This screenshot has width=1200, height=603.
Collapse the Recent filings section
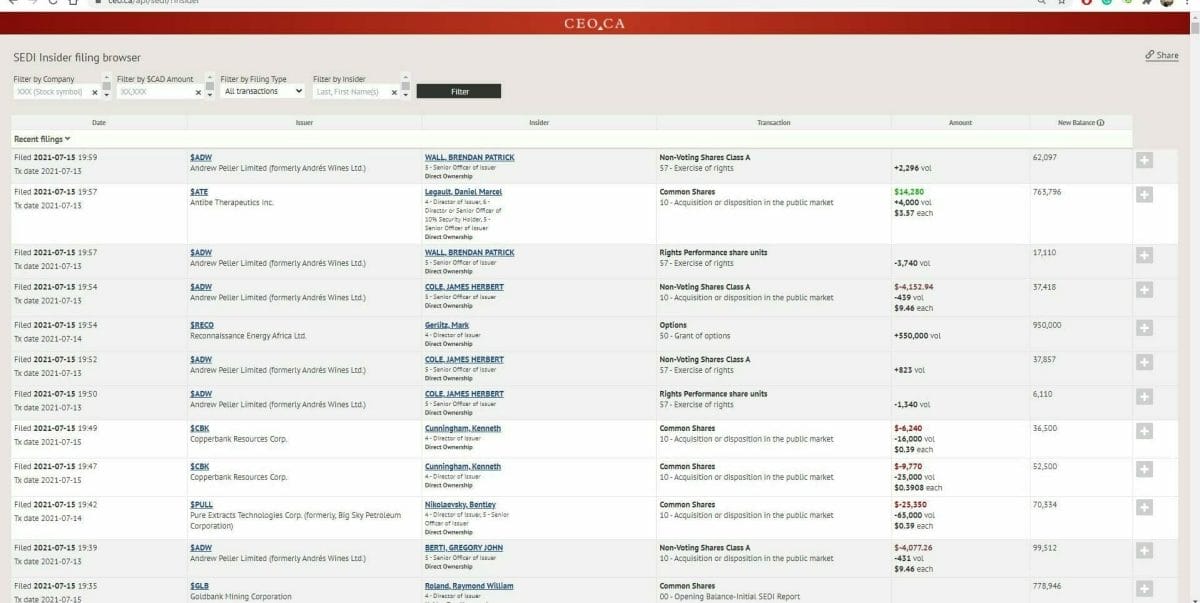[x=42, y=139]
